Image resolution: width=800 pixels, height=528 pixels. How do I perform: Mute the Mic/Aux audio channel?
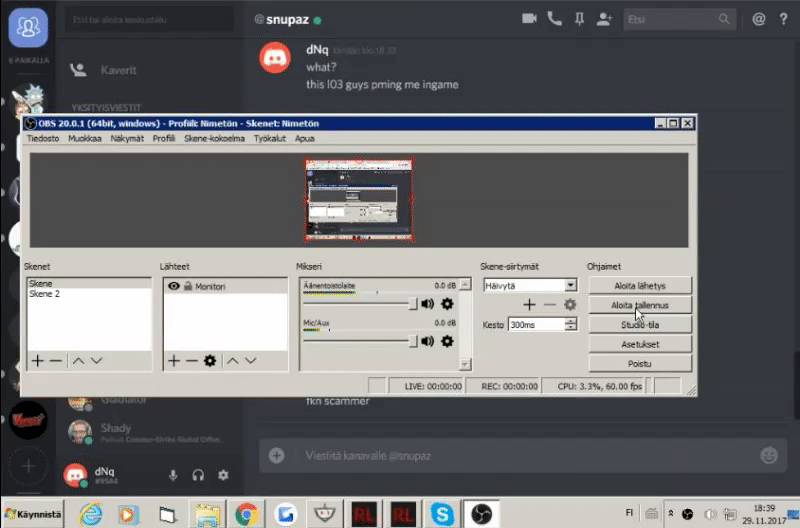pyautogui.click(x=428, y=341)
